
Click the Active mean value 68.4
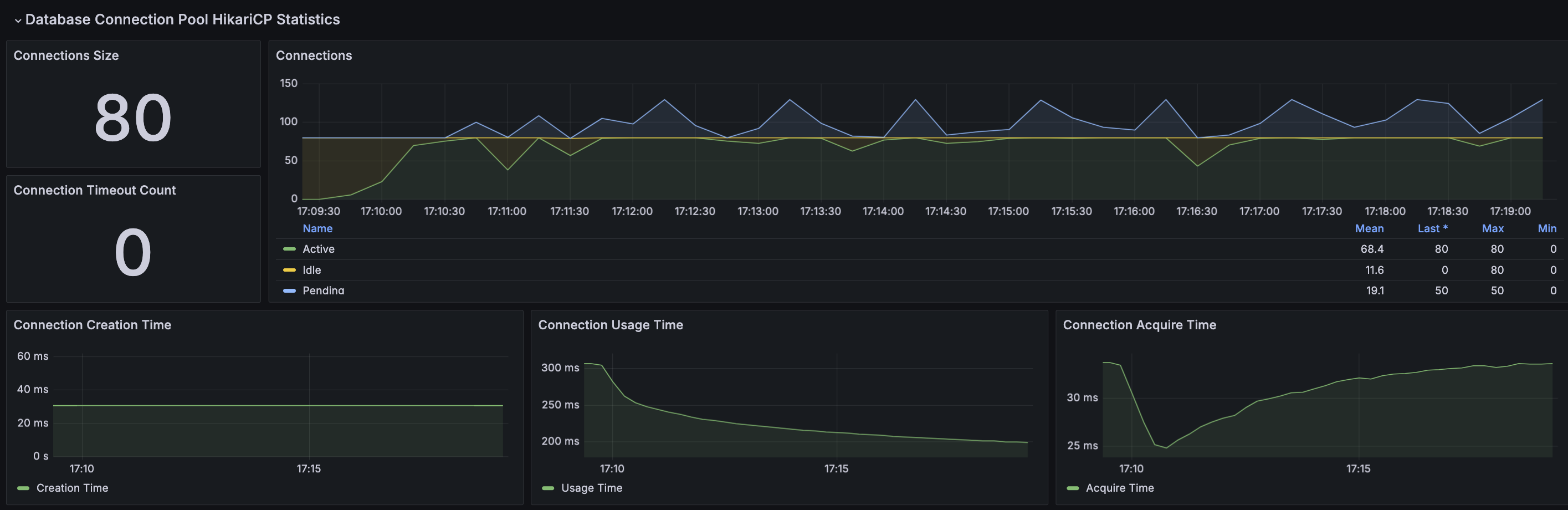1372,249
